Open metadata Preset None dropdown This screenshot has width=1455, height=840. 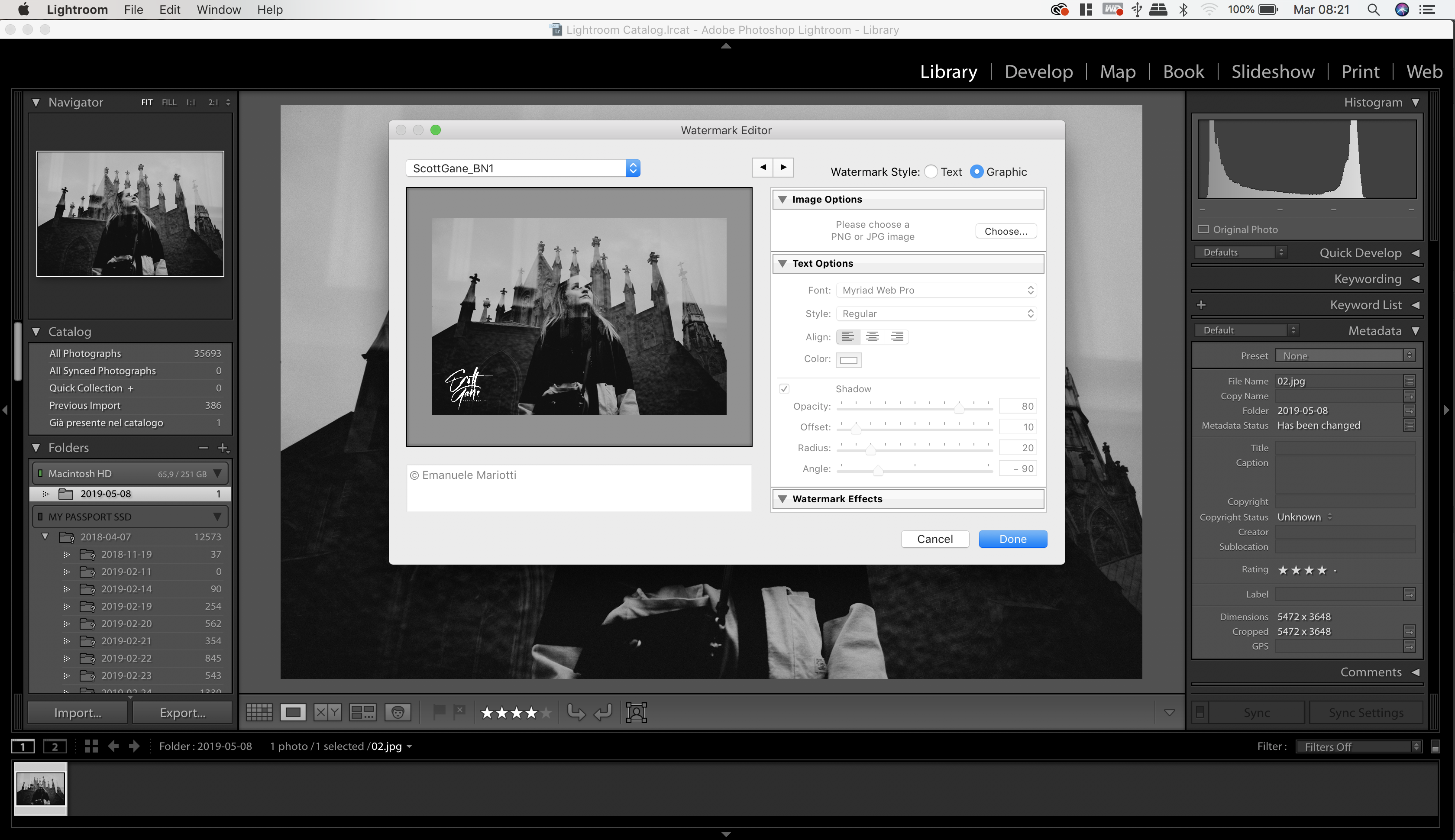pos(1345,356)
